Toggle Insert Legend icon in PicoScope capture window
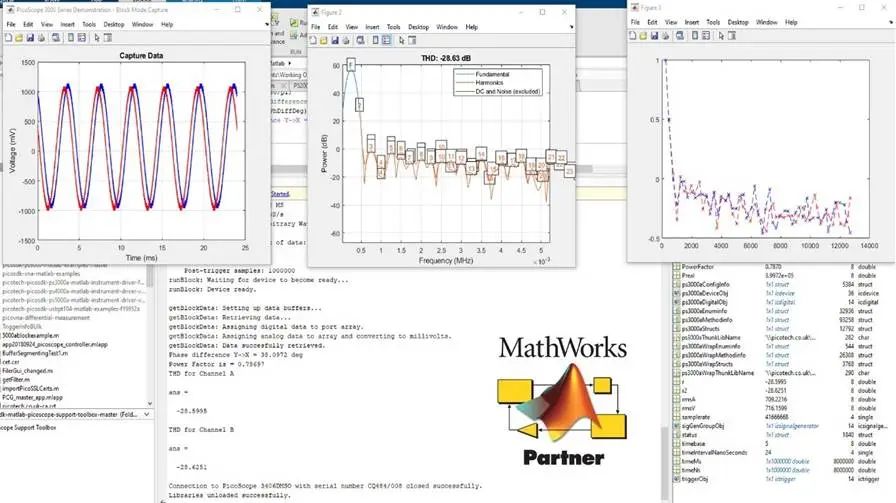 click(82, 38)
